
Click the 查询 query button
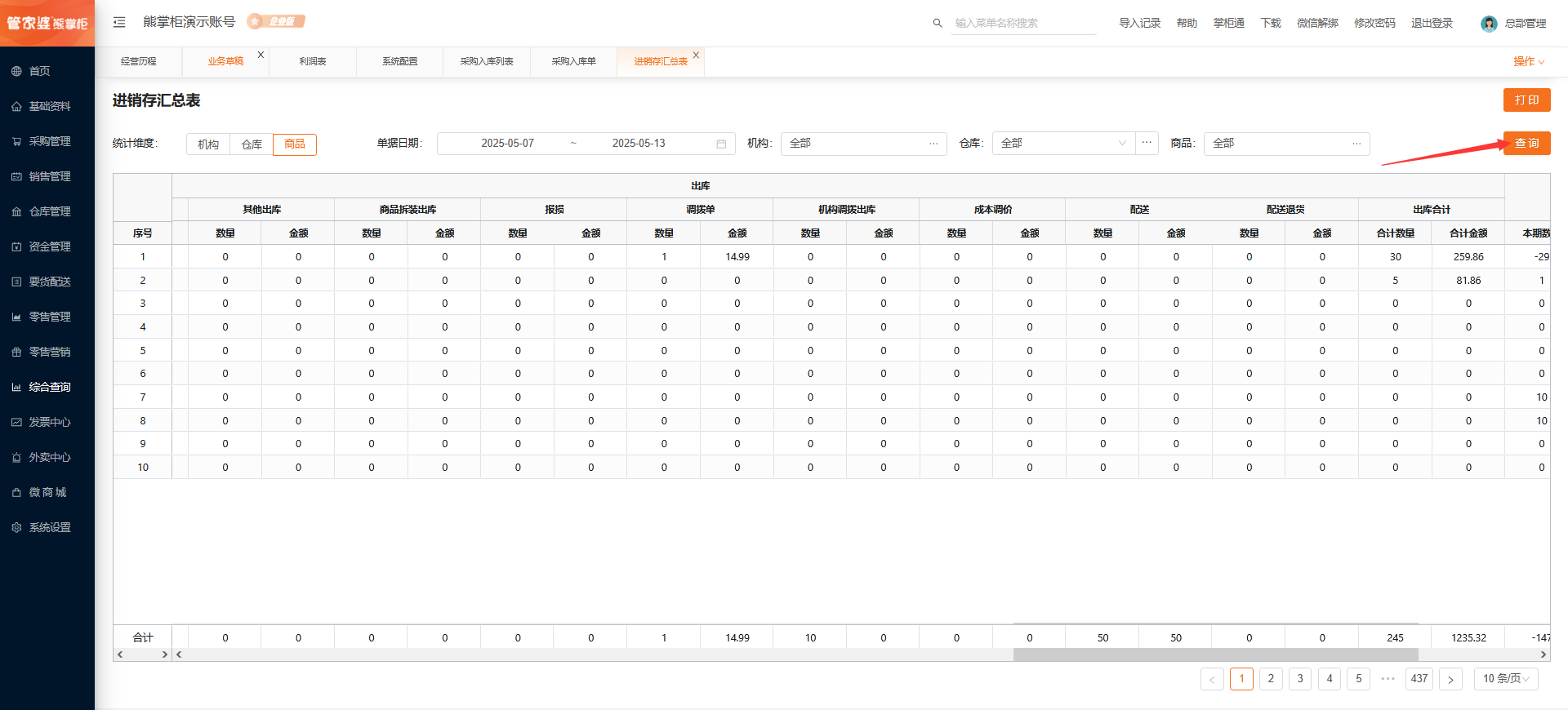[1527, 144]
